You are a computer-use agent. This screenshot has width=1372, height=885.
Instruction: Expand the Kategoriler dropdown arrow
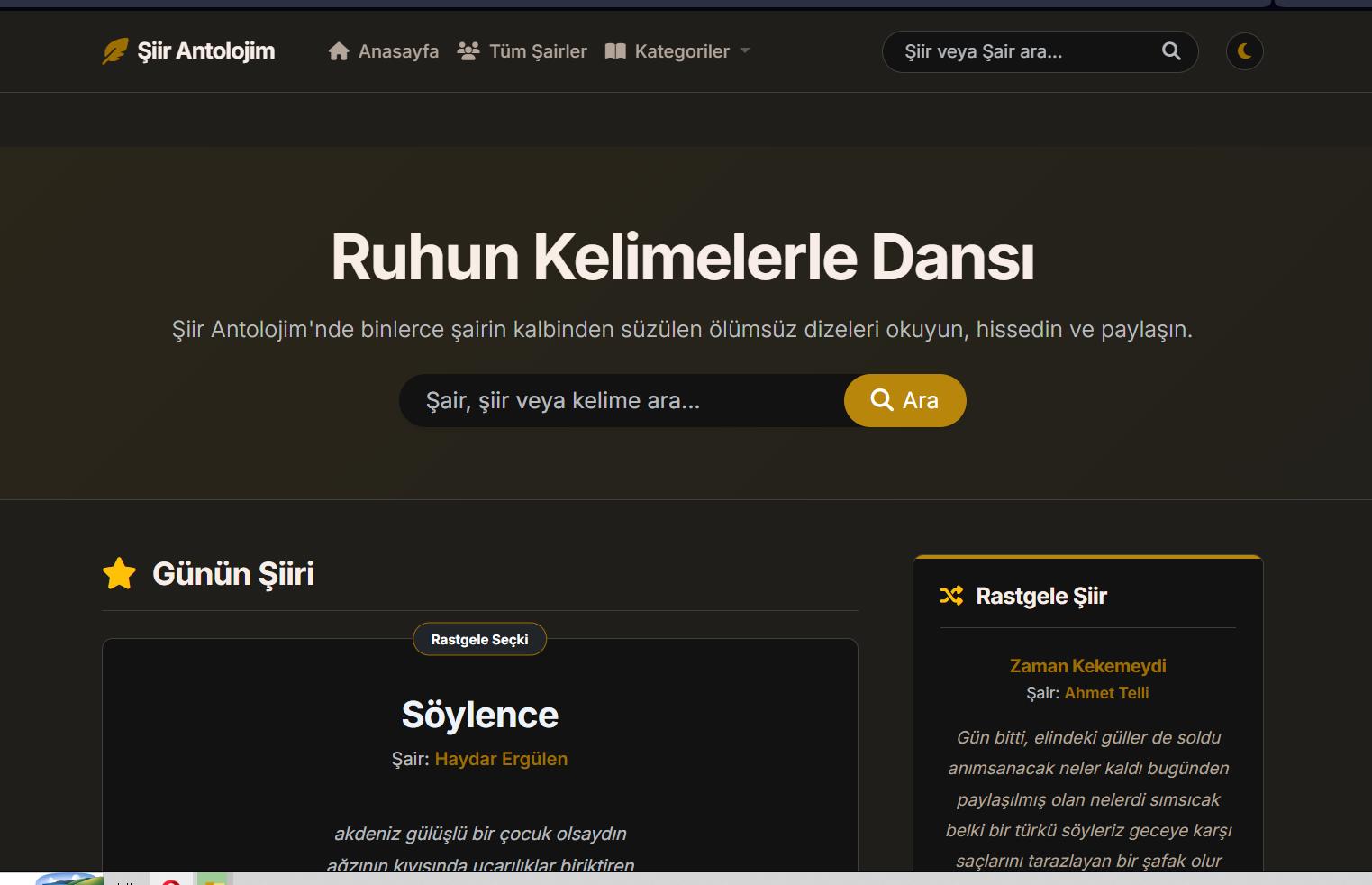pyautogui.click(x=745, y=51)
